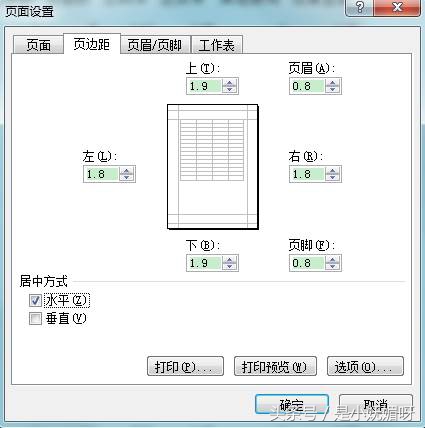Click the 下(B) bottom margin field
This screenshot has height=428, width=425.
[204, 263]
